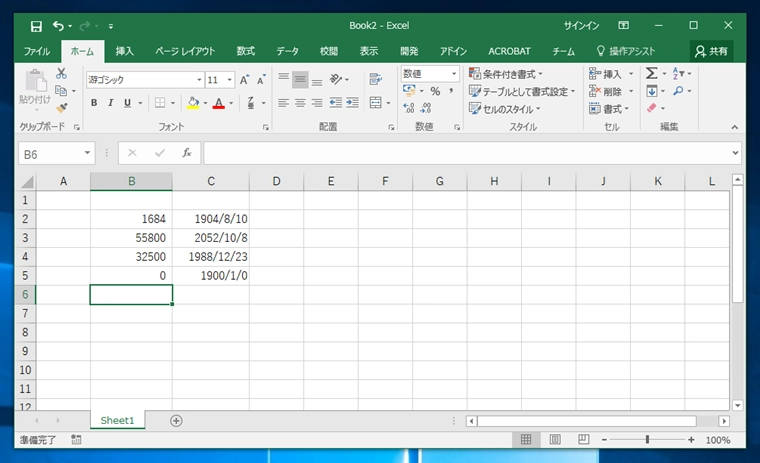Switch to Page Break Preview
The image size is (760, 463).
584,440
